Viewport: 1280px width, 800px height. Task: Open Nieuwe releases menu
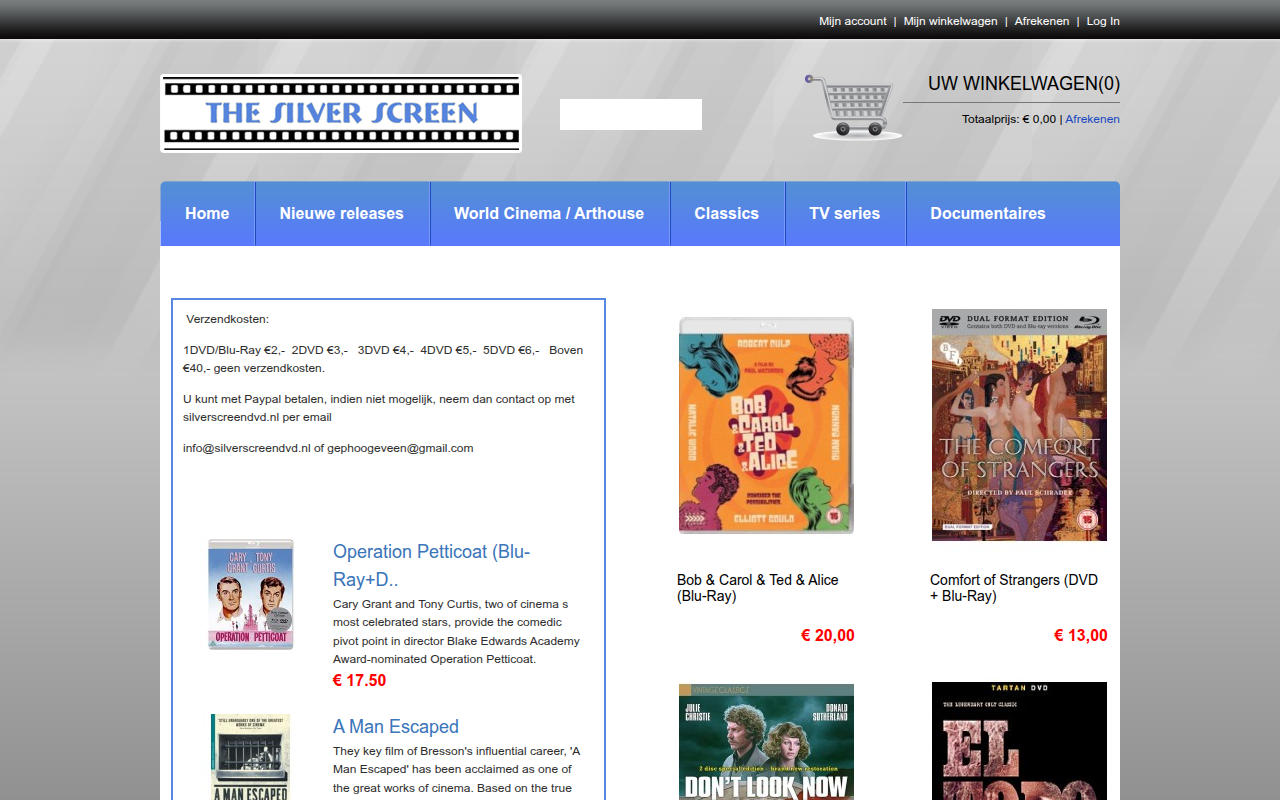[342, 213]
